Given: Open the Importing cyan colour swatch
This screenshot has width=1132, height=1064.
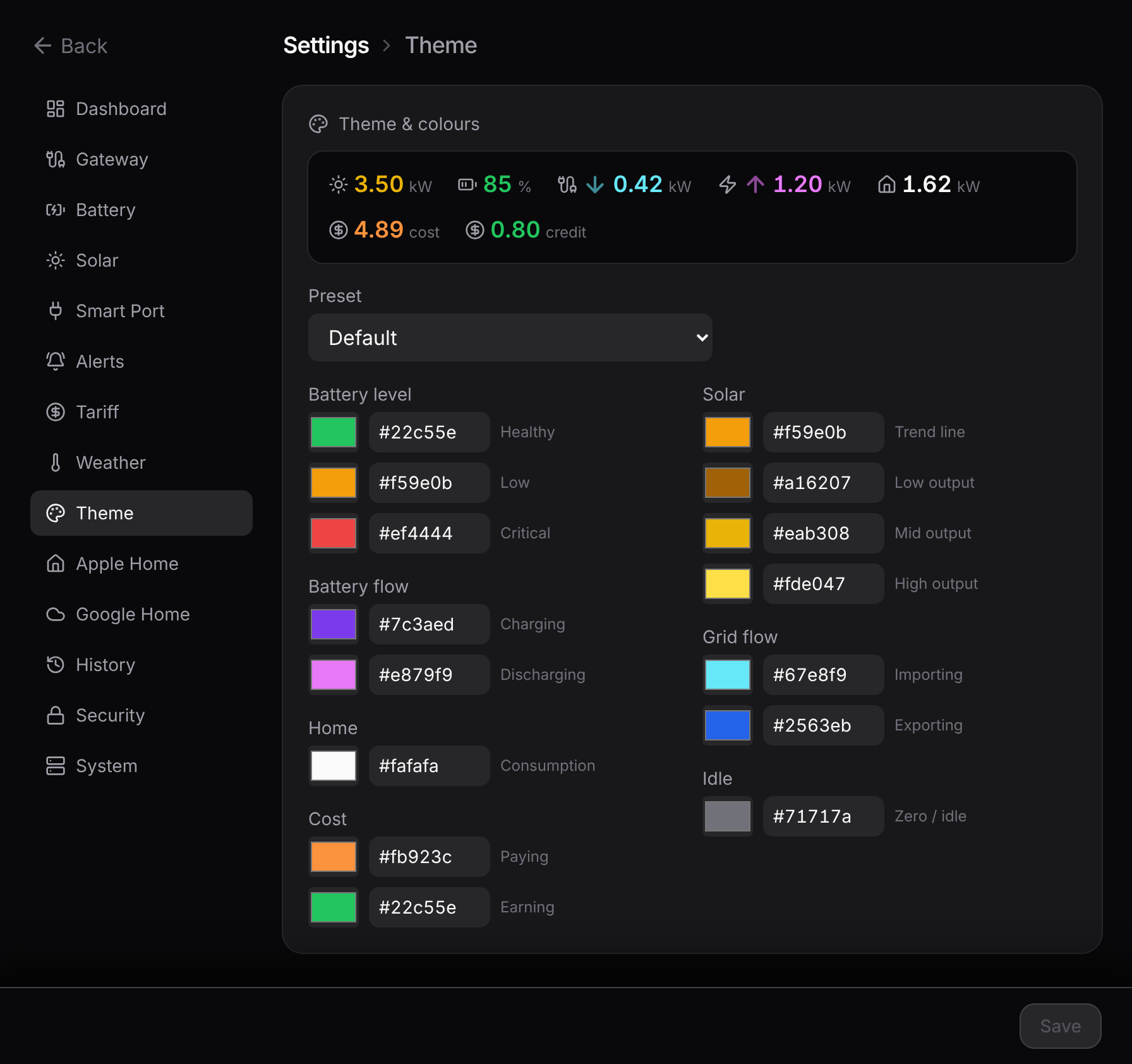Looking at the screenshot, I should (728, 675).
